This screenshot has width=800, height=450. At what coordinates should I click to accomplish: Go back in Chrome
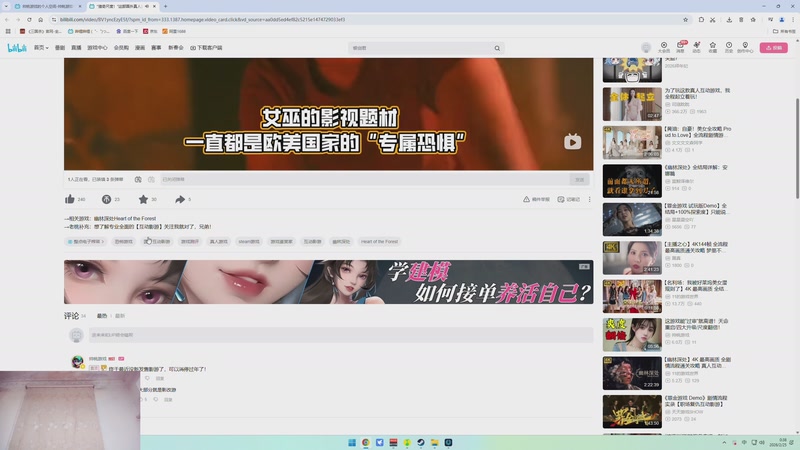point(7,19)
